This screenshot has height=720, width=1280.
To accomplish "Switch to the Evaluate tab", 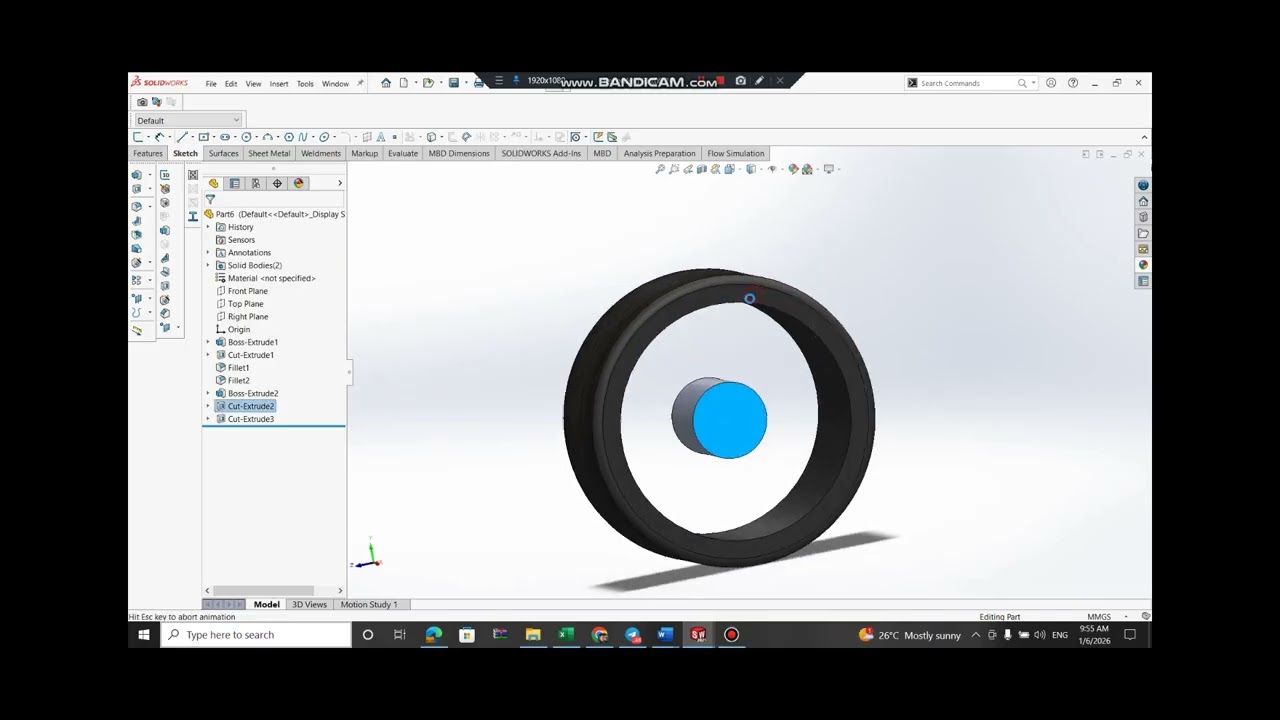I will point(403,153).
